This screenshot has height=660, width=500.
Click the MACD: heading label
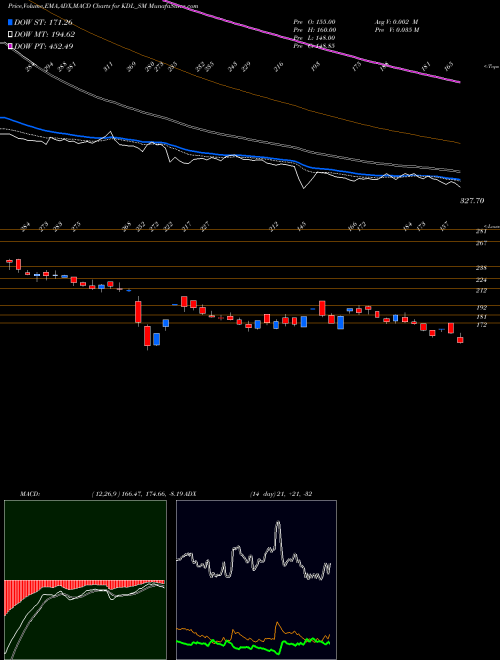click(29, 493)
